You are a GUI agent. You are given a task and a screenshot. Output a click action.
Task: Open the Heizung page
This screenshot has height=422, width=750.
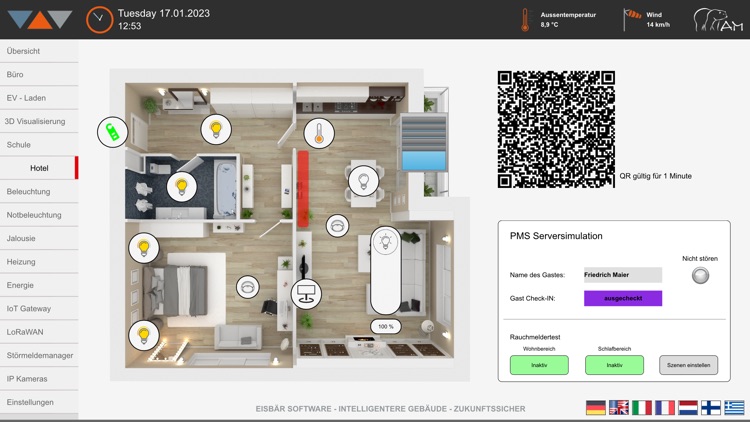(x=39, y=262)
